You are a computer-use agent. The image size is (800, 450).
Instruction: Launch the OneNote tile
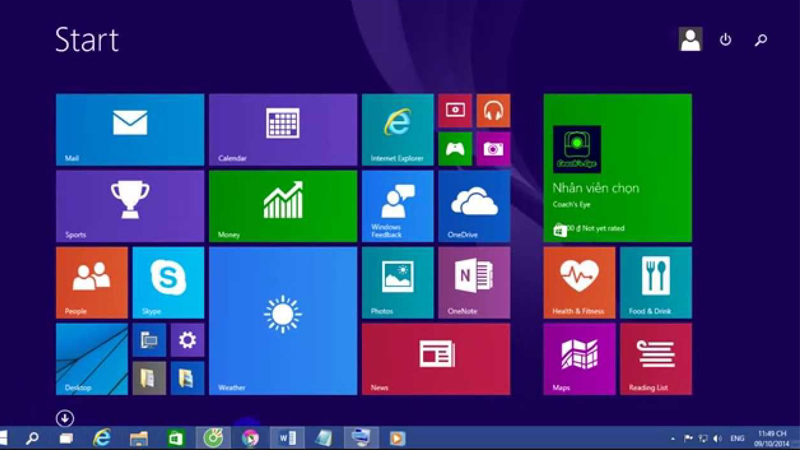coord(474,283)
